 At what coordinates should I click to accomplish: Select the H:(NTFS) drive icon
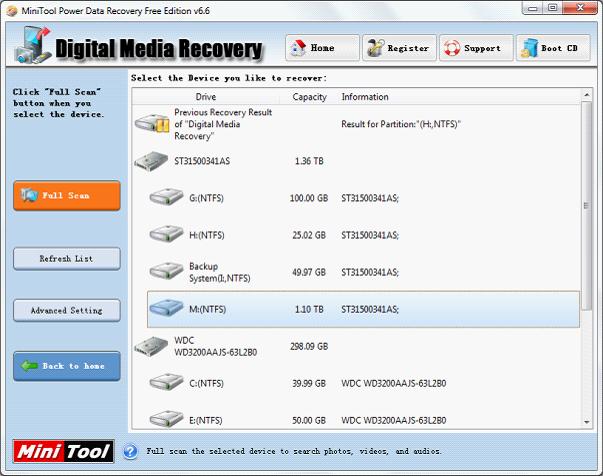(x=166, y=234)
